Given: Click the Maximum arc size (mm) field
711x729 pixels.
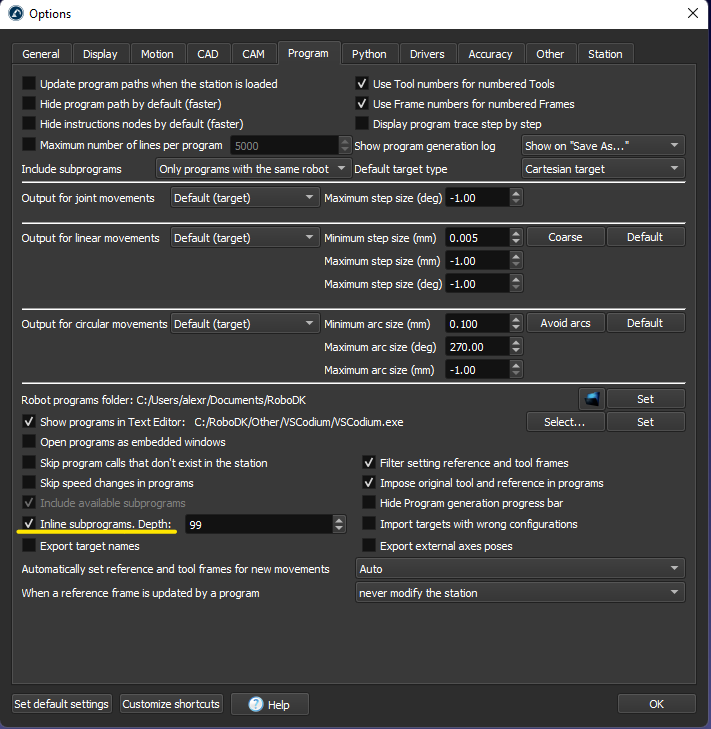Looking at the screenshot, I should tap(477, 370).
